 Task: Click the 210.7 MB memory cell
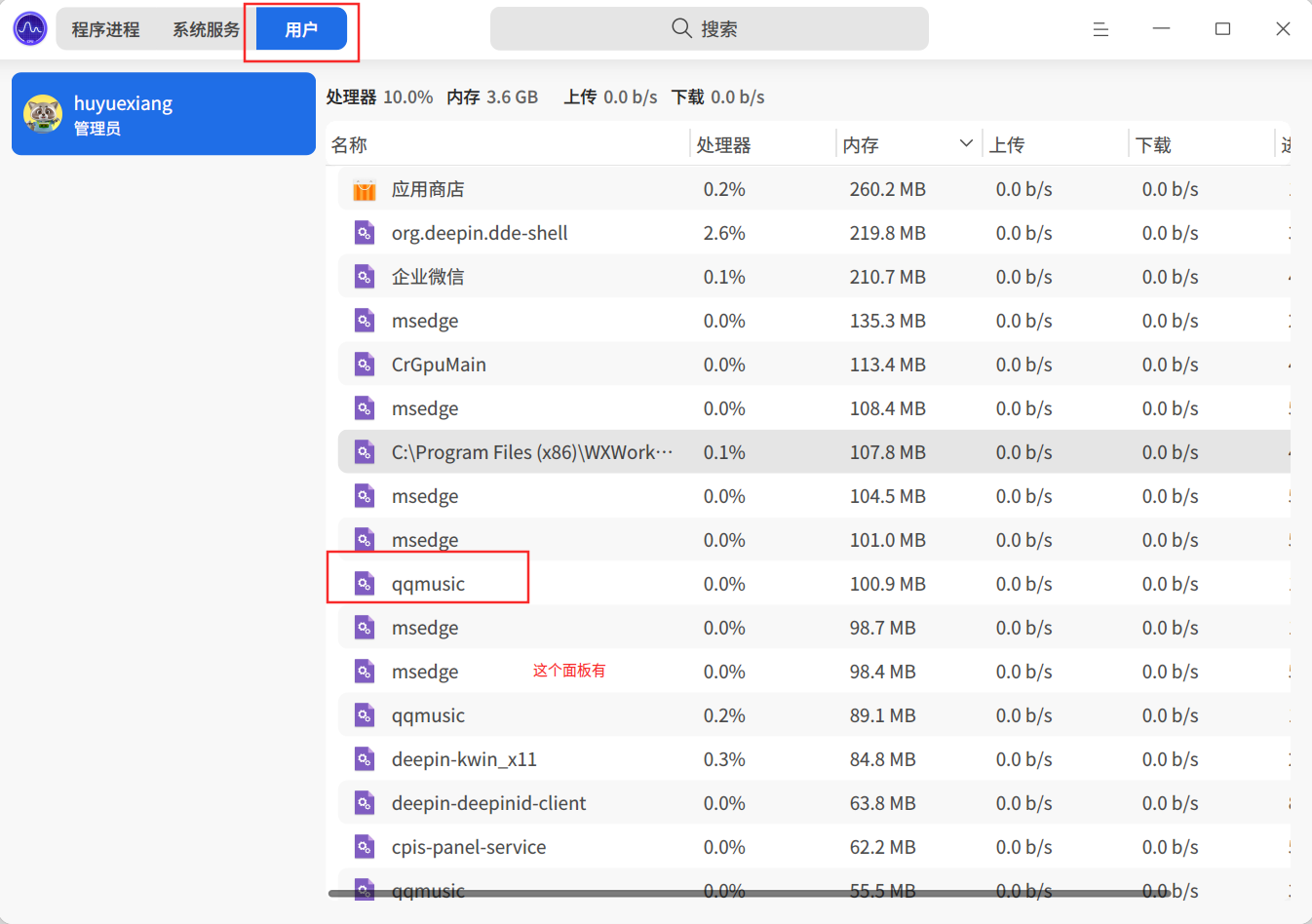[x=887, y=277]
